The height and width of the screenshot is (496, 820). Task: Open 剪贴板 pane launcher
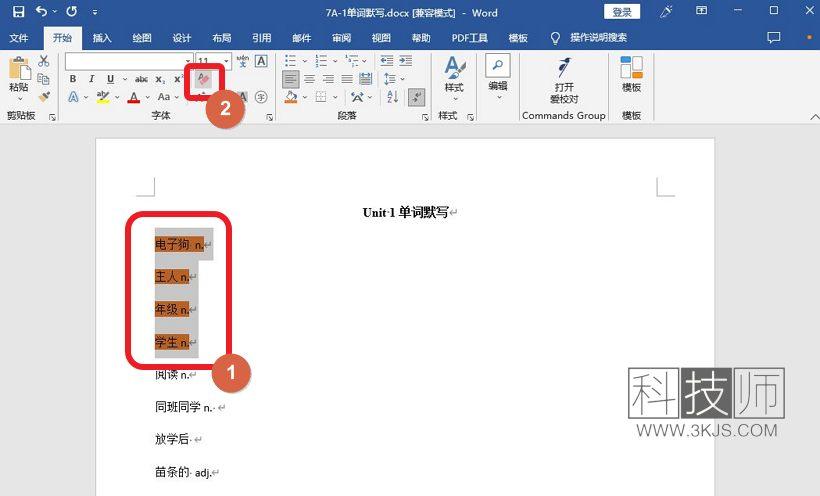(x=52, y=117)
